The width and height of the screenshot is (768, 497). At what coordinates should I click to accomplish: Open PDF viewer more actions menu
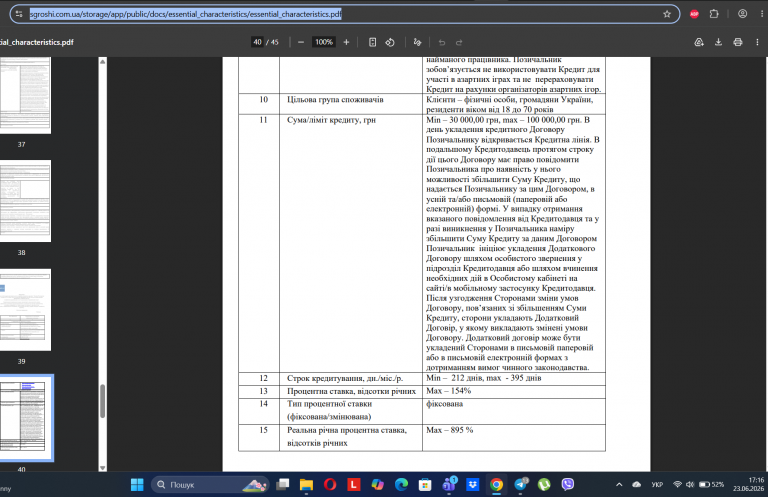[757, 42]
